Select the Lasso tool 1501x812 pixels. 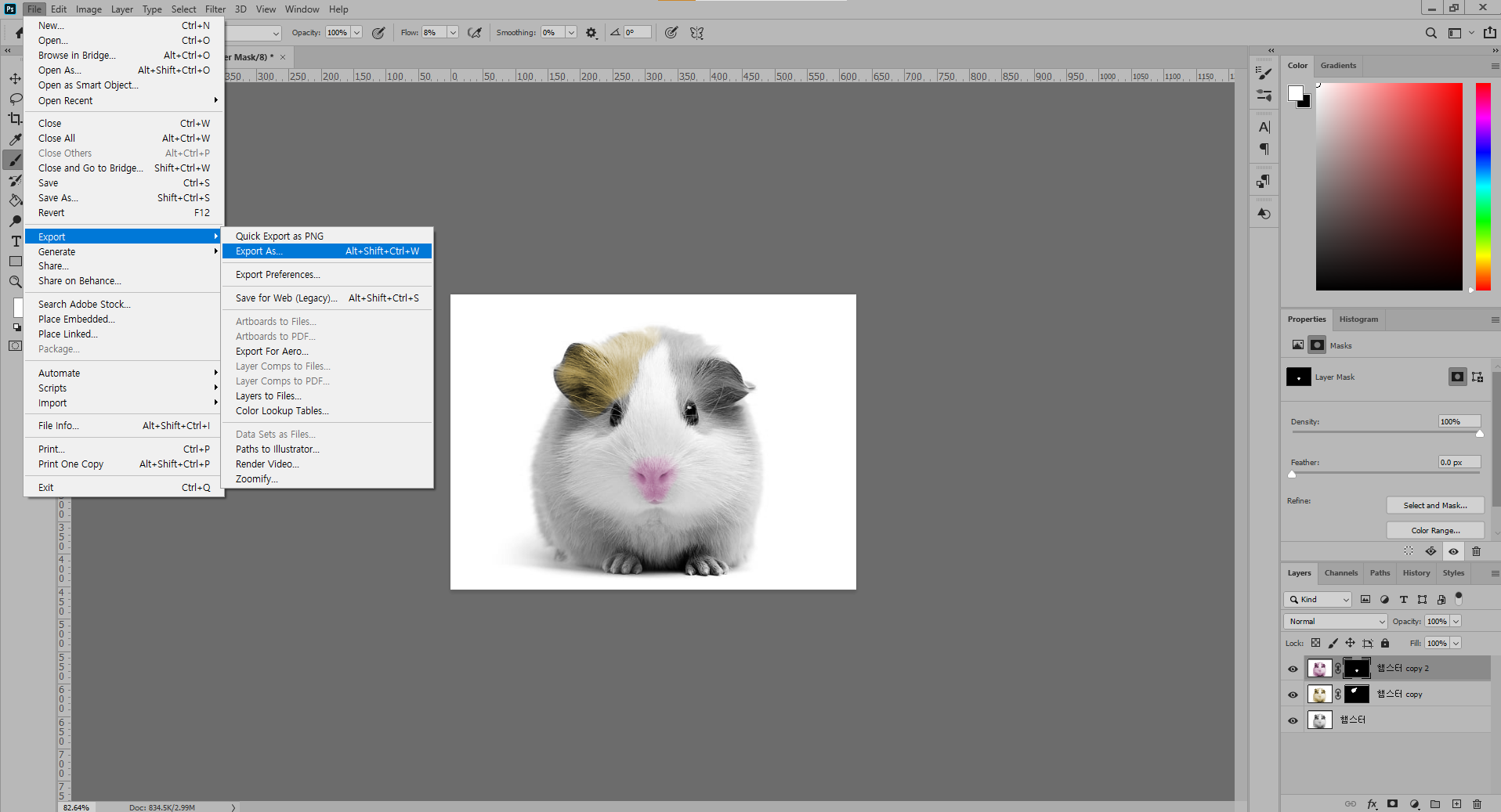pyautogui.click(x=15, y=99)
